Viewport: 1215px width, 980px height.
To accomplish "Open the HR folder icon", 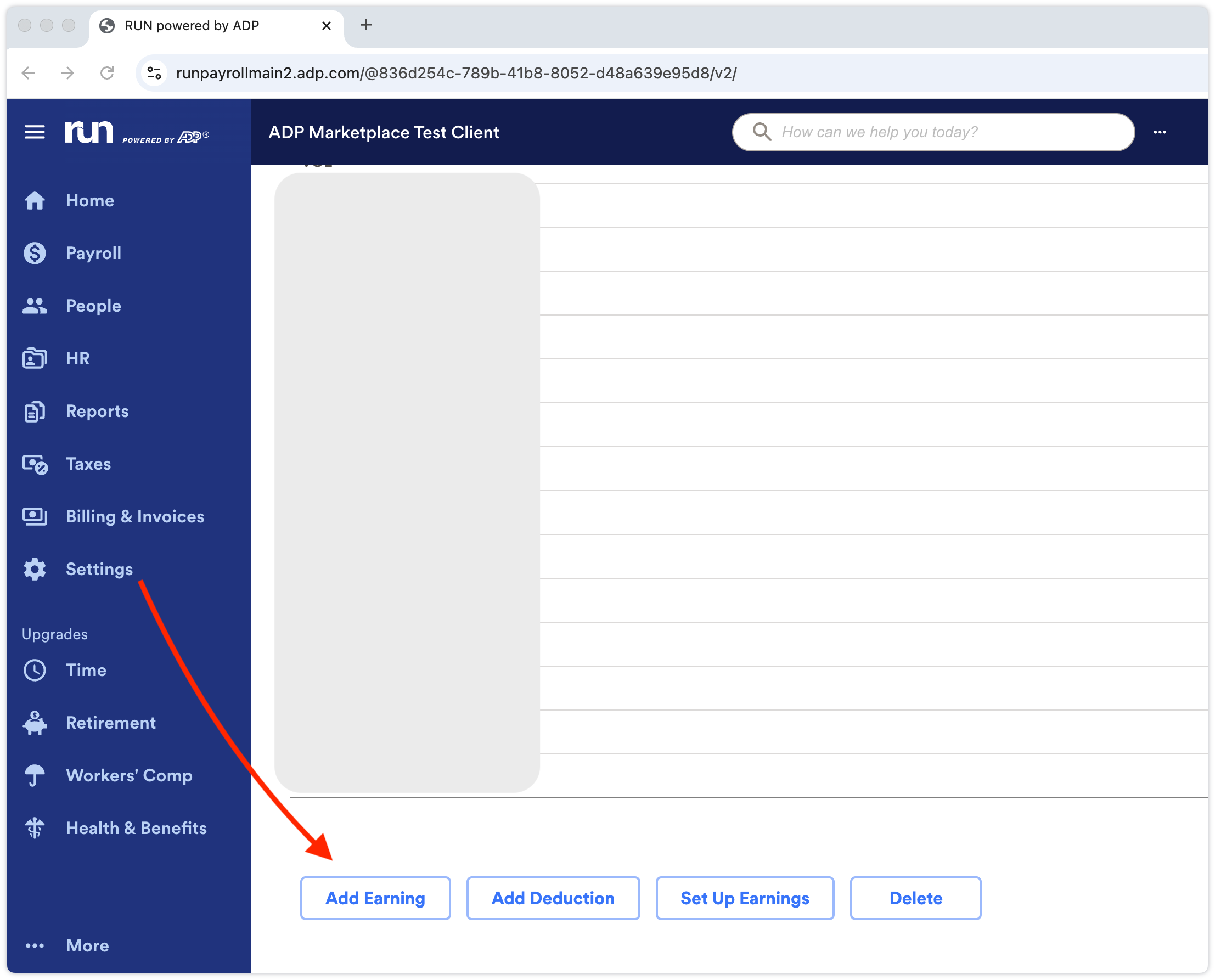I will coord(35,358).
